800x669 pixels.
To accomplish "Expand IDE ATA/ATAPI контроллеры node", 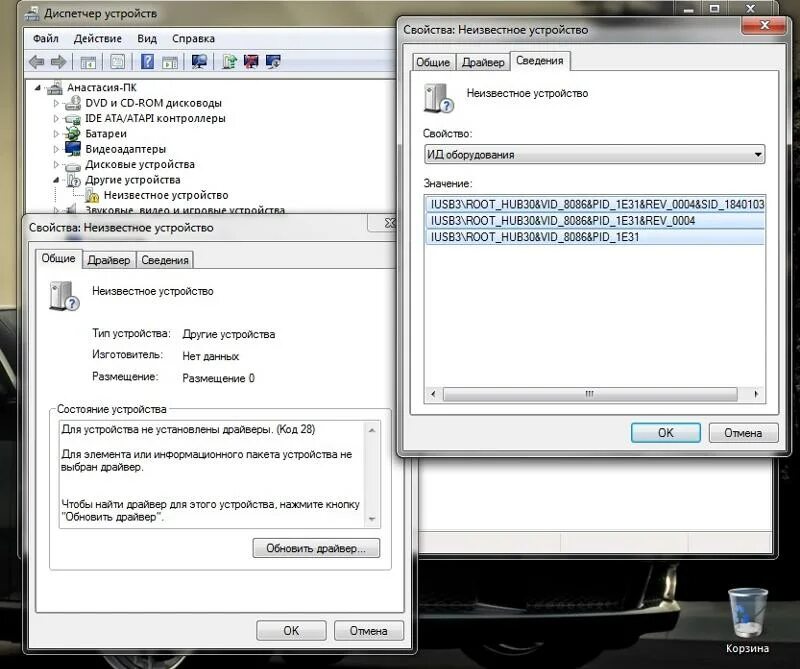I will click(x=56, y=118).
